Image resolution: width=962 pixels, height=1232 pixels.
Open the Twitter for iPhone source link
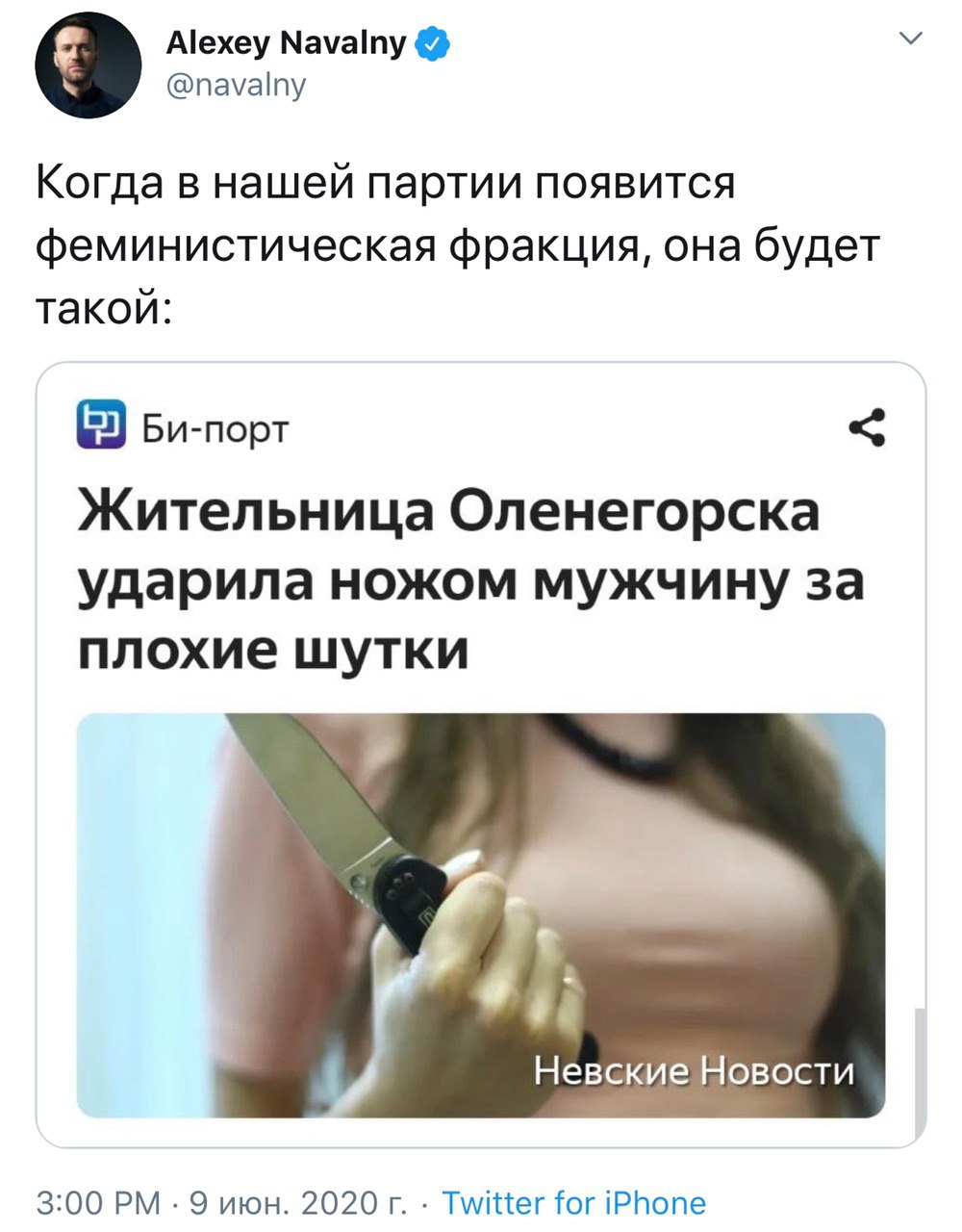tap(574, 1203)
